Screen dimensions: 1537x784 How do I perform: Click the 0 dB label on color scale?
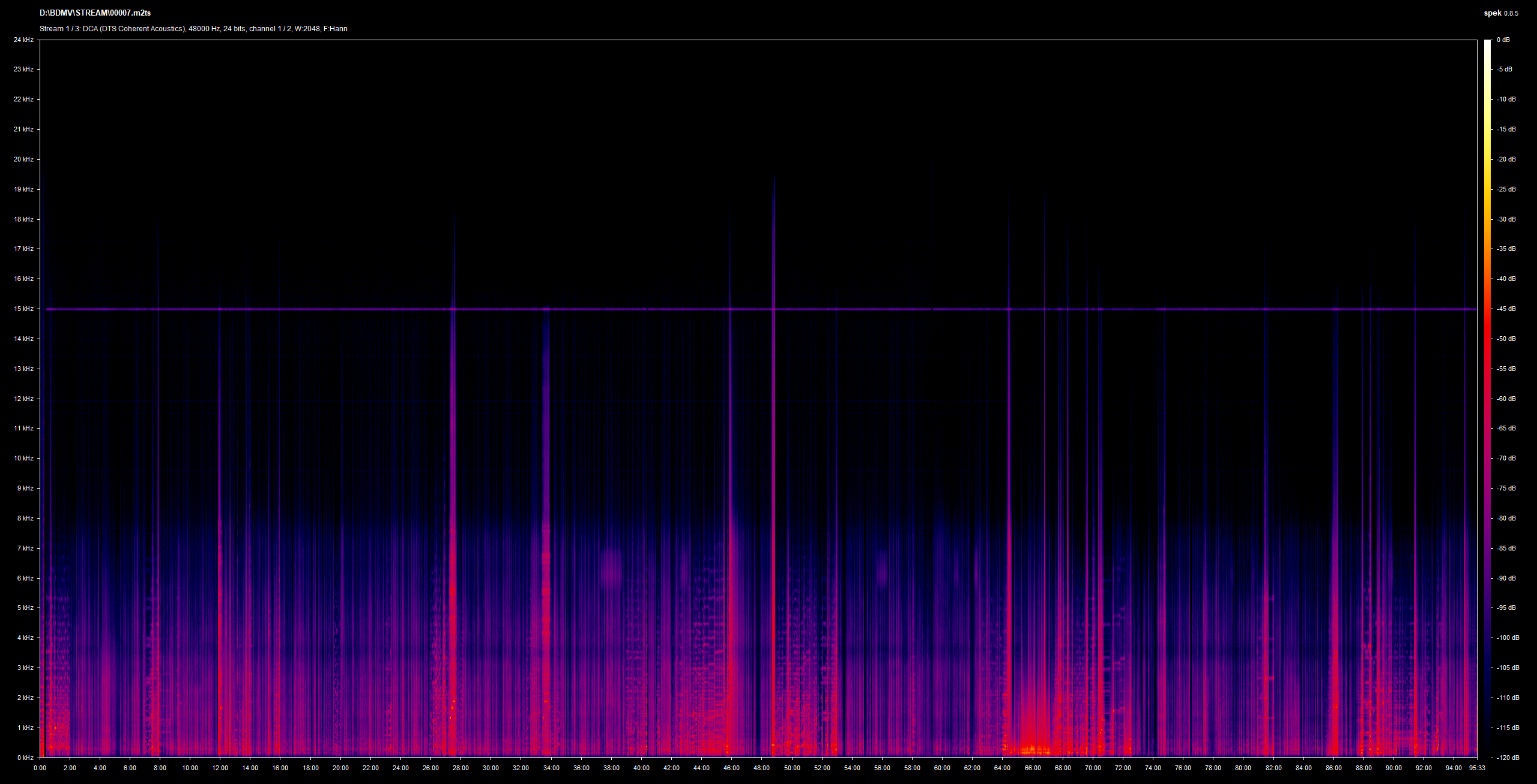click(x=1503, y=40)
